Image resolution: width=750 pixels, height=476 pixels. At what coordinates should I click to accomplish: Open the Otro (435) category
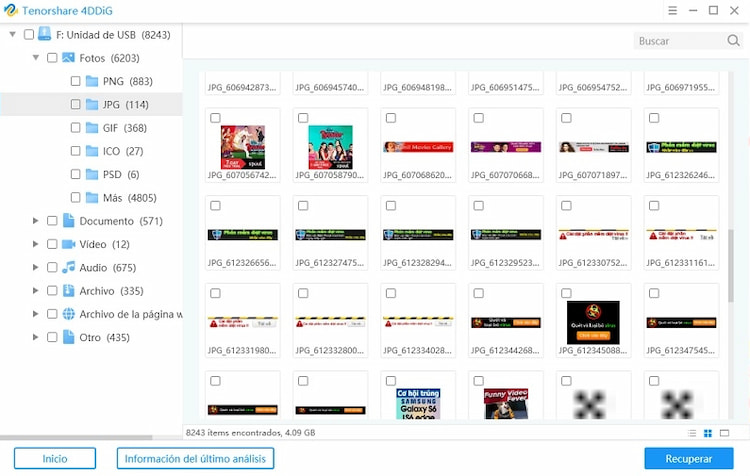pyautogui.click(x=104, y=337)
